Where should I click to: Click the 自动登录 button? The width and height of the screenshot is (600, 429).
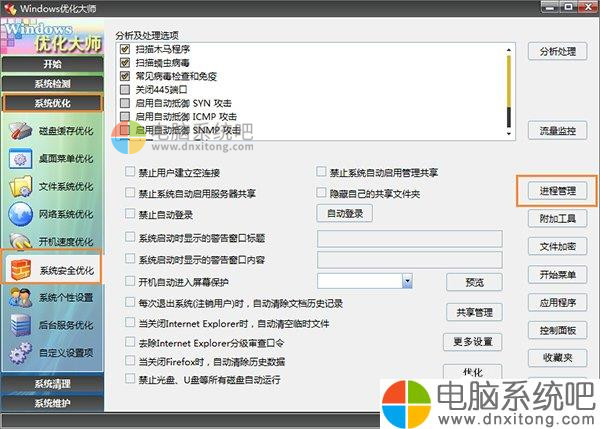(344, 214)
